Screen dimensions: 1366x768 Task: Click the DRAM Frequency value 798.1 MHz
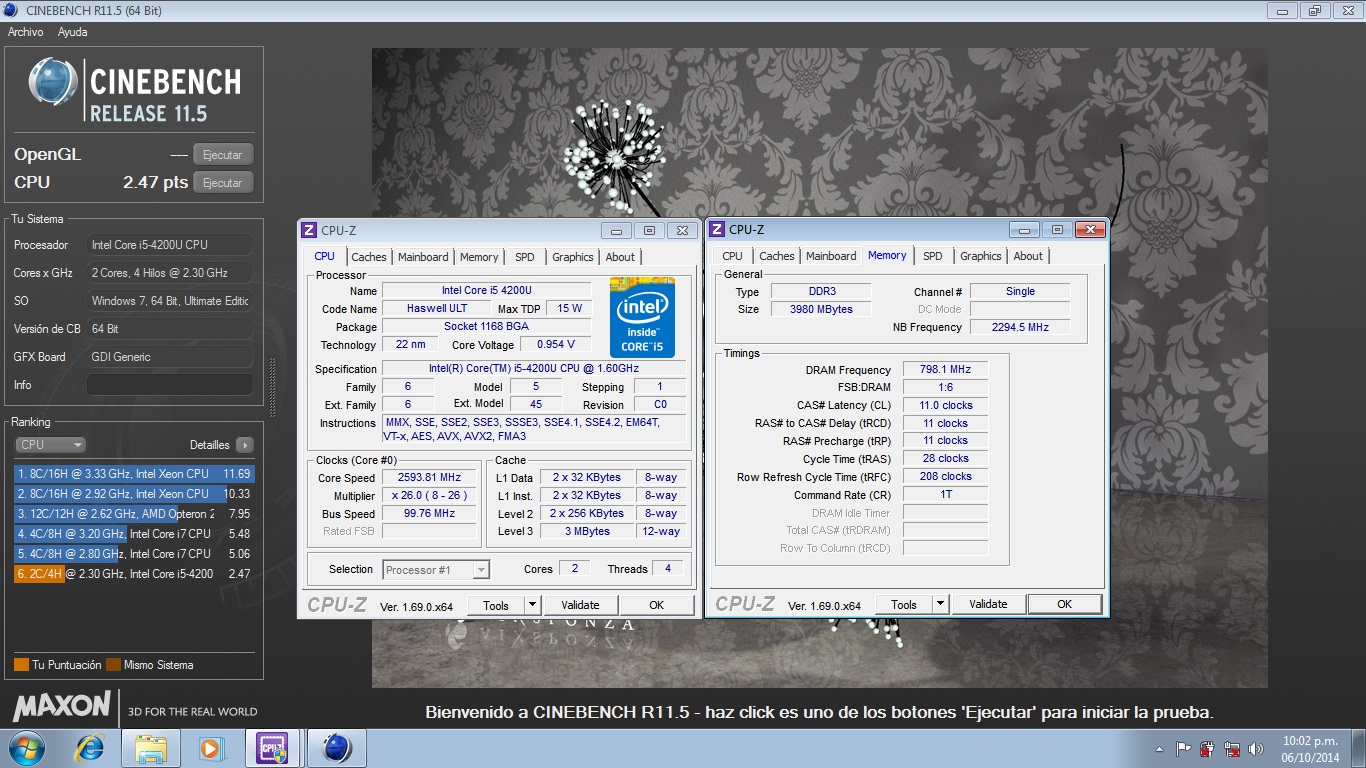(x=945, y=370)
